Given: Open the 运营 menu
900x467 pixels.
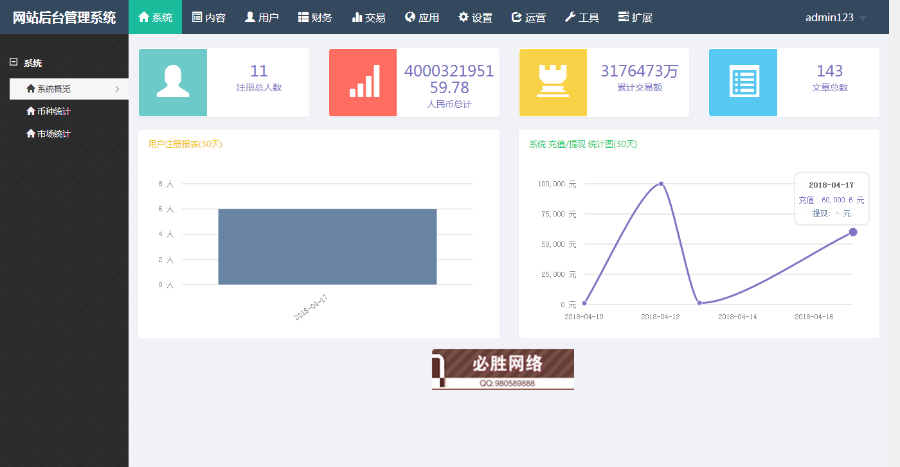Looking at the screenshot, I should [529, 17].
